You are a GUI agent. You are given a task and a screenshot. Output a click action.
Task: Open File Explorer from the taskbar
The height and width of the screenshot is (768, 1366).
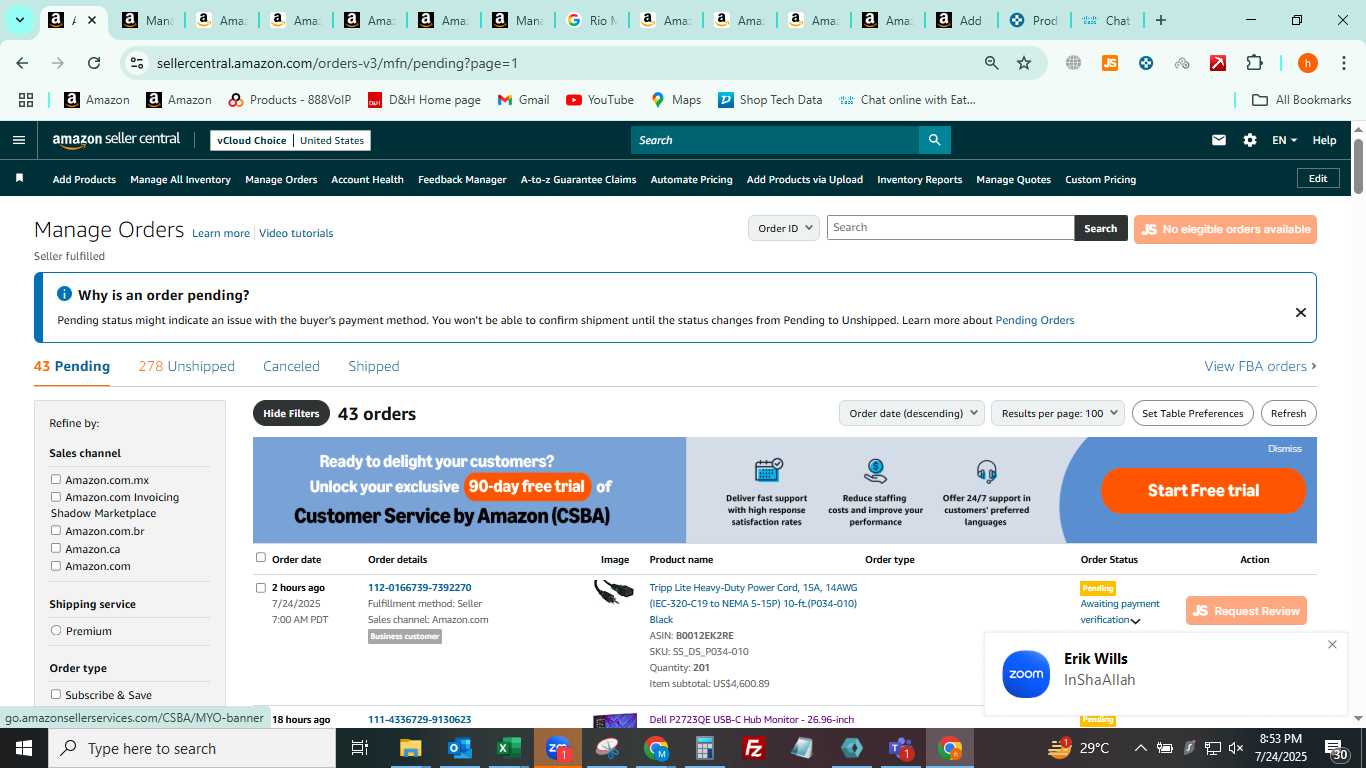pos(411,748)
